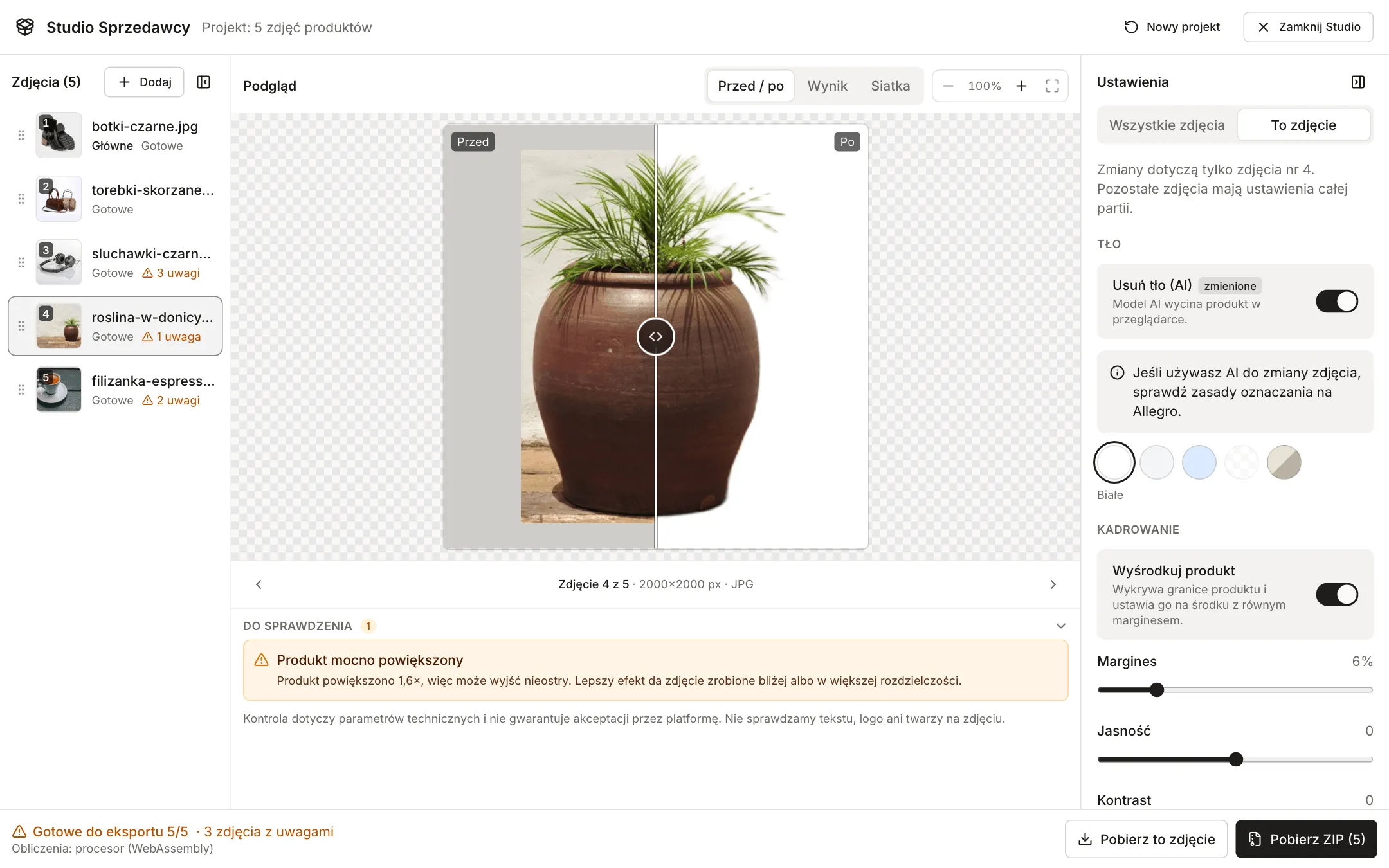Click drag handle for torebki-skorzane row

coord(21,199)
